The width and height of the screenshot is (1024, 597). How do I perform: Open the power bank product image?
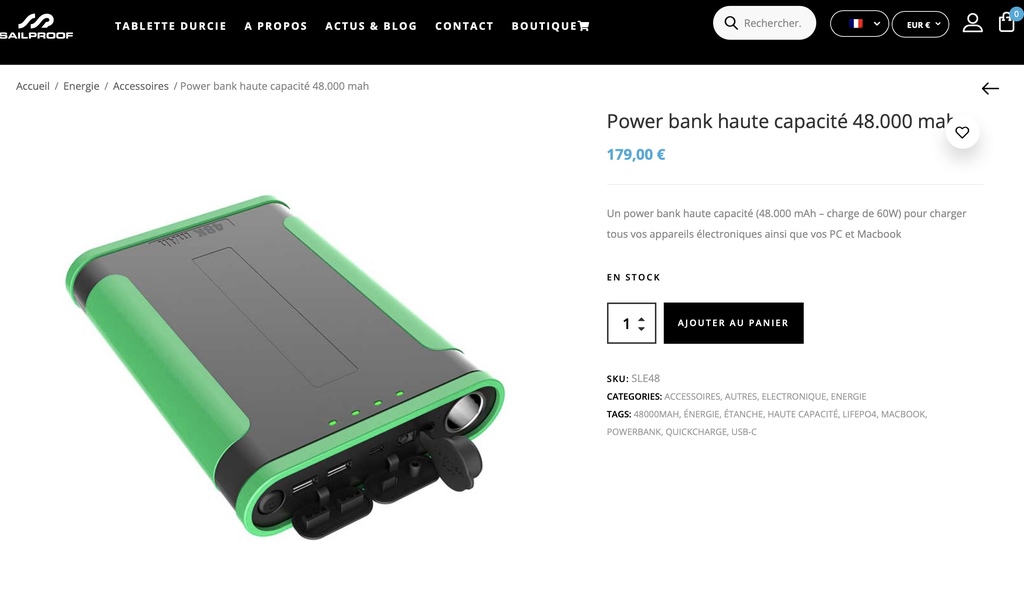coord(285,367)
